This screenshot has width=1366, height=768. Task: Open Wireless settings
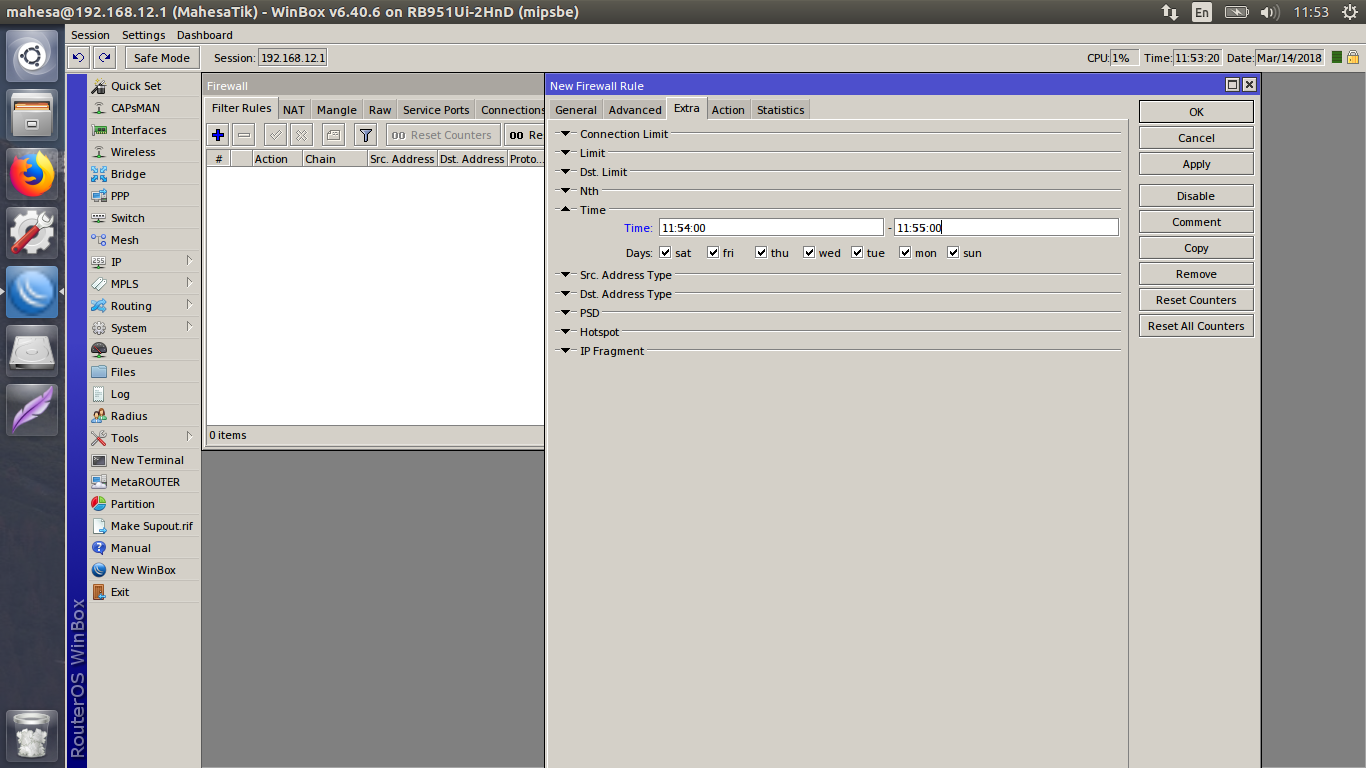coord(133,152)
